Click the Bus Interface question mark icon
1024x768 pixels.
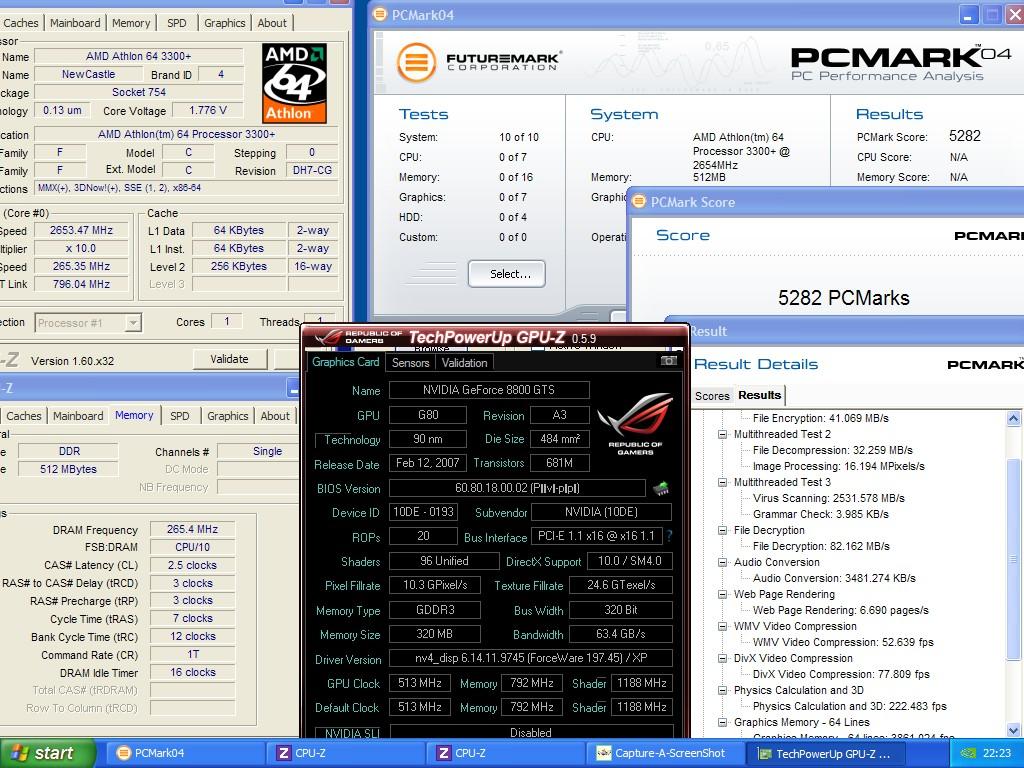click(x=669, y=536)
